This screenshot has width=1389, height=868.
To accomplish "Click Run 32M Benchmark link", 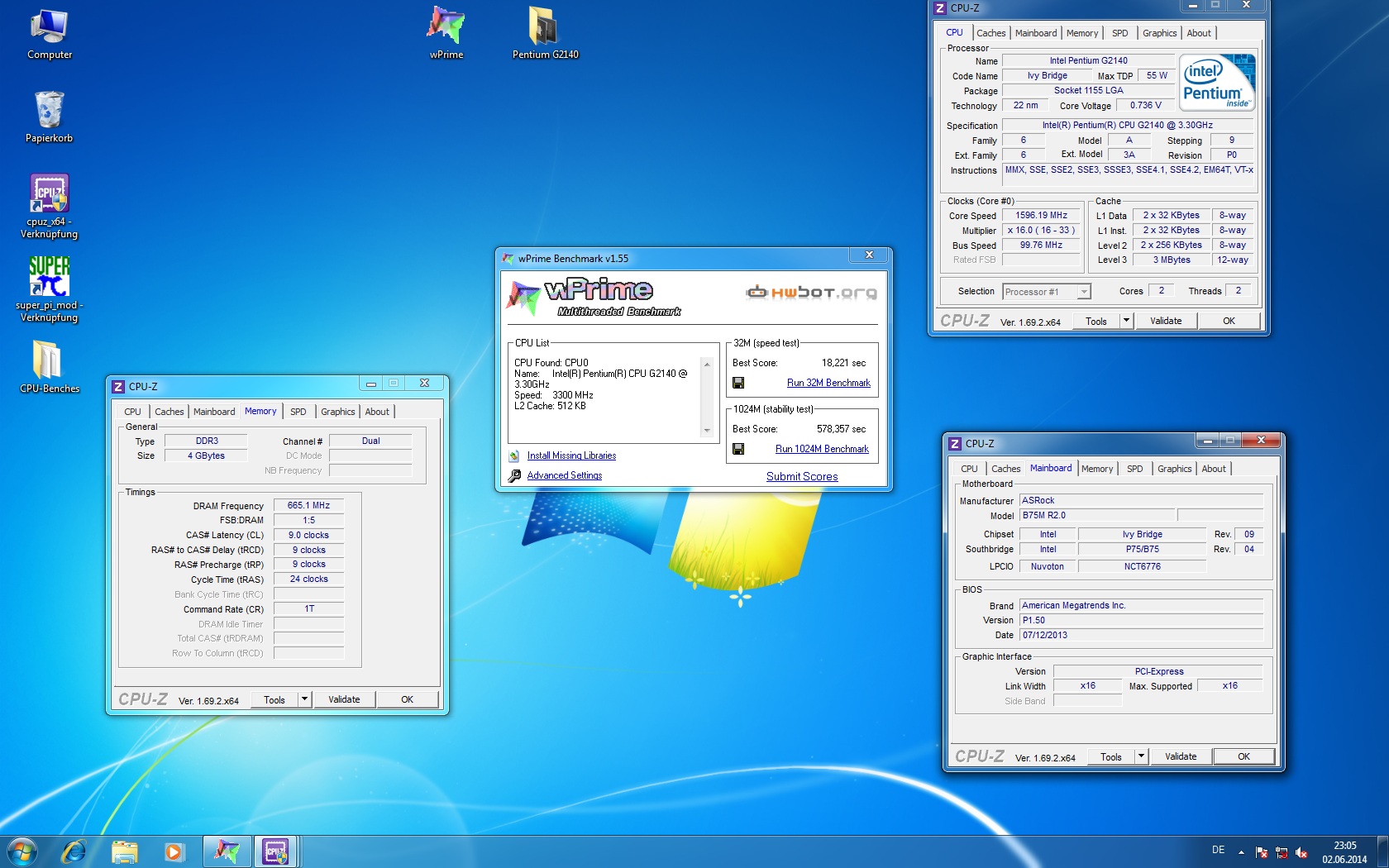I will click(828, 383).
